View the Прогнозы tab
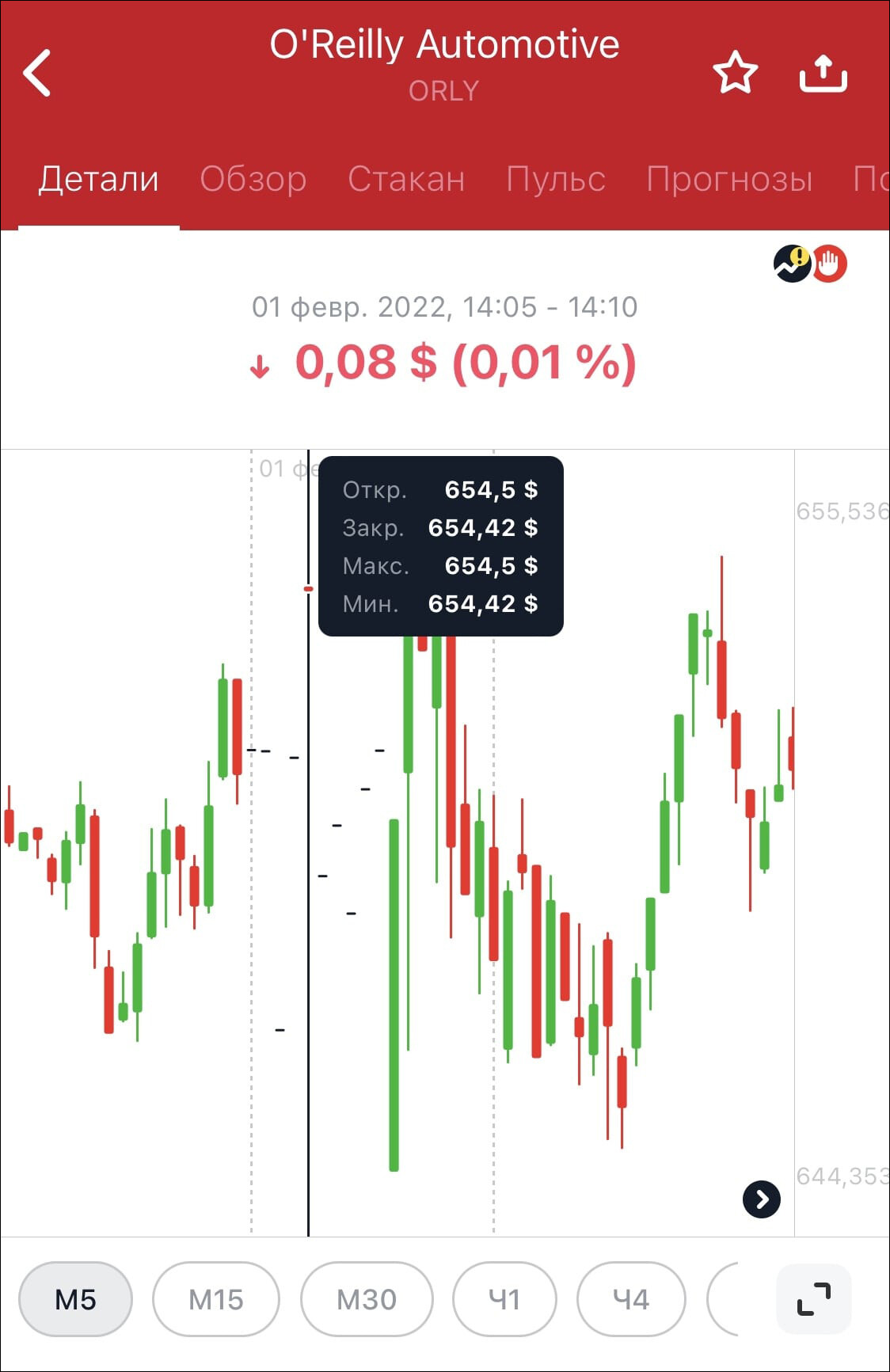Viewport: 890px width, 1372px height. click(x=729, y=179)
